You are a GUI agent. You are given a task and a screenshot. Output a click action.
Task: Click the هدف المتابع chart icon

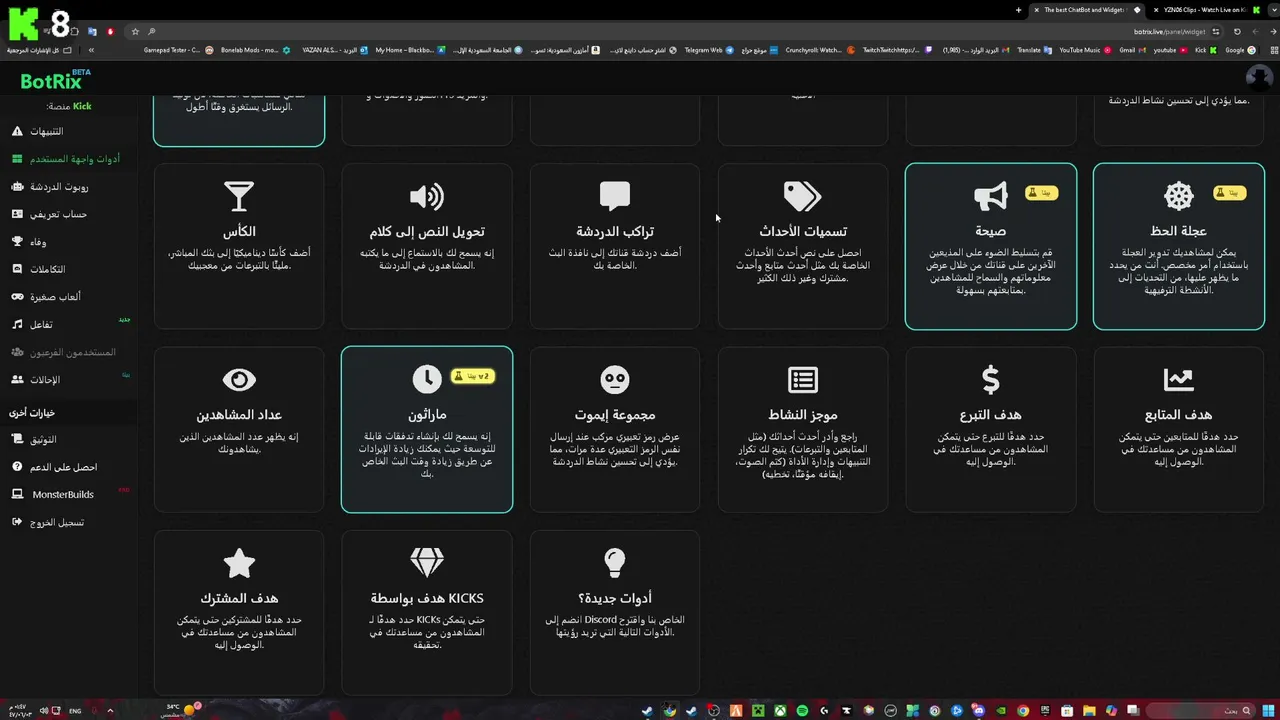click(x=1179, y=380)
